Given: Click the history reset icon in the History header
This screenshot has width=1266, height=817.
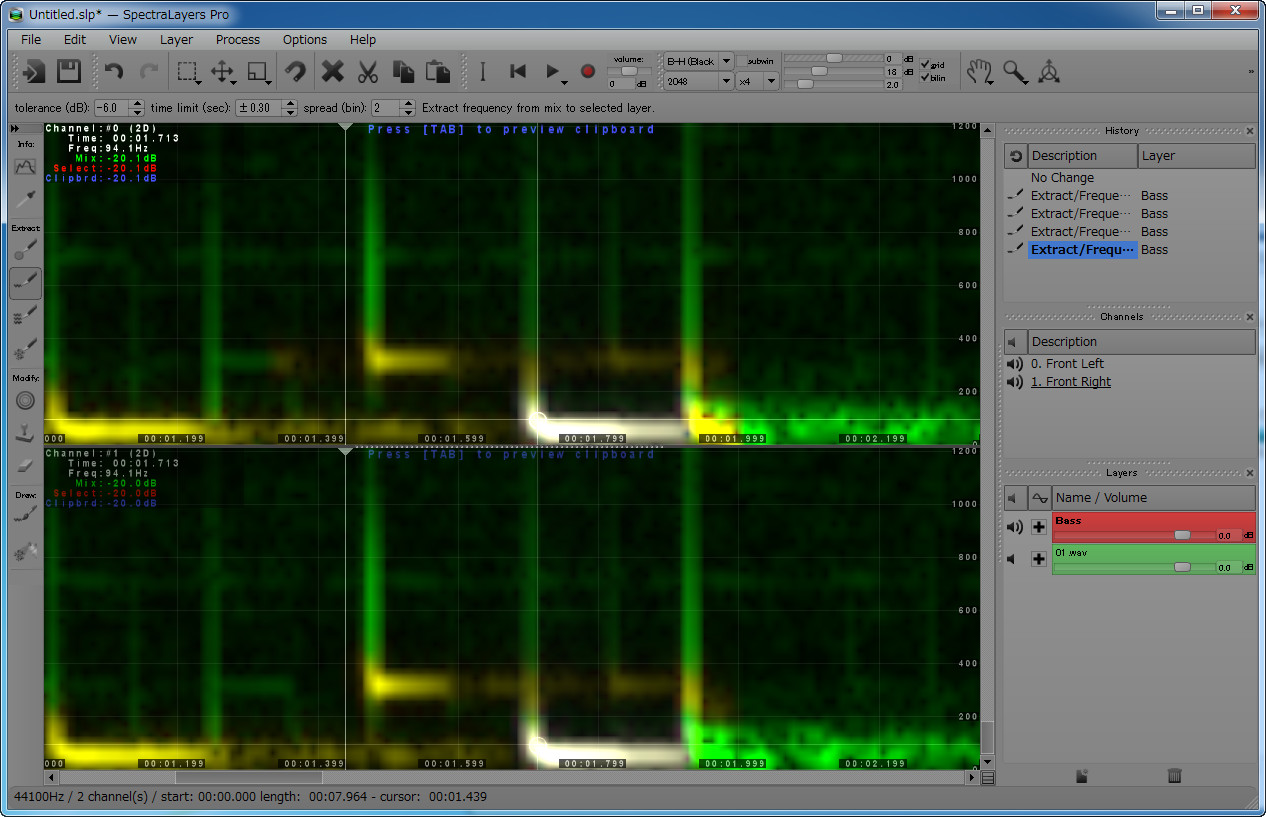Looking at the screenshot, I should pyautogui.click(x=1015, y=156).
